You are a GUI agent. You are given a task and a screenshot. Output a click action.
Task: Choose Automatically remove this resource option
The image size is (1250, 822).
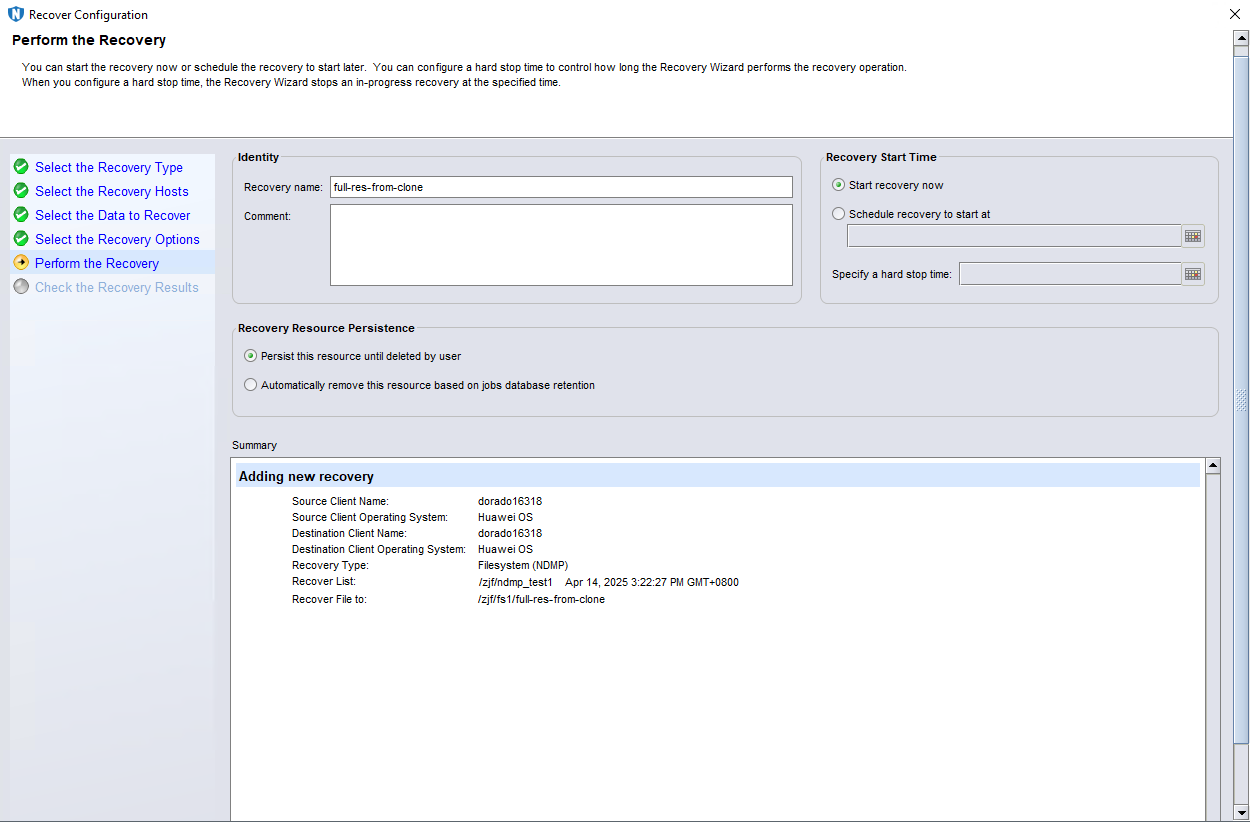coord(251,385)
